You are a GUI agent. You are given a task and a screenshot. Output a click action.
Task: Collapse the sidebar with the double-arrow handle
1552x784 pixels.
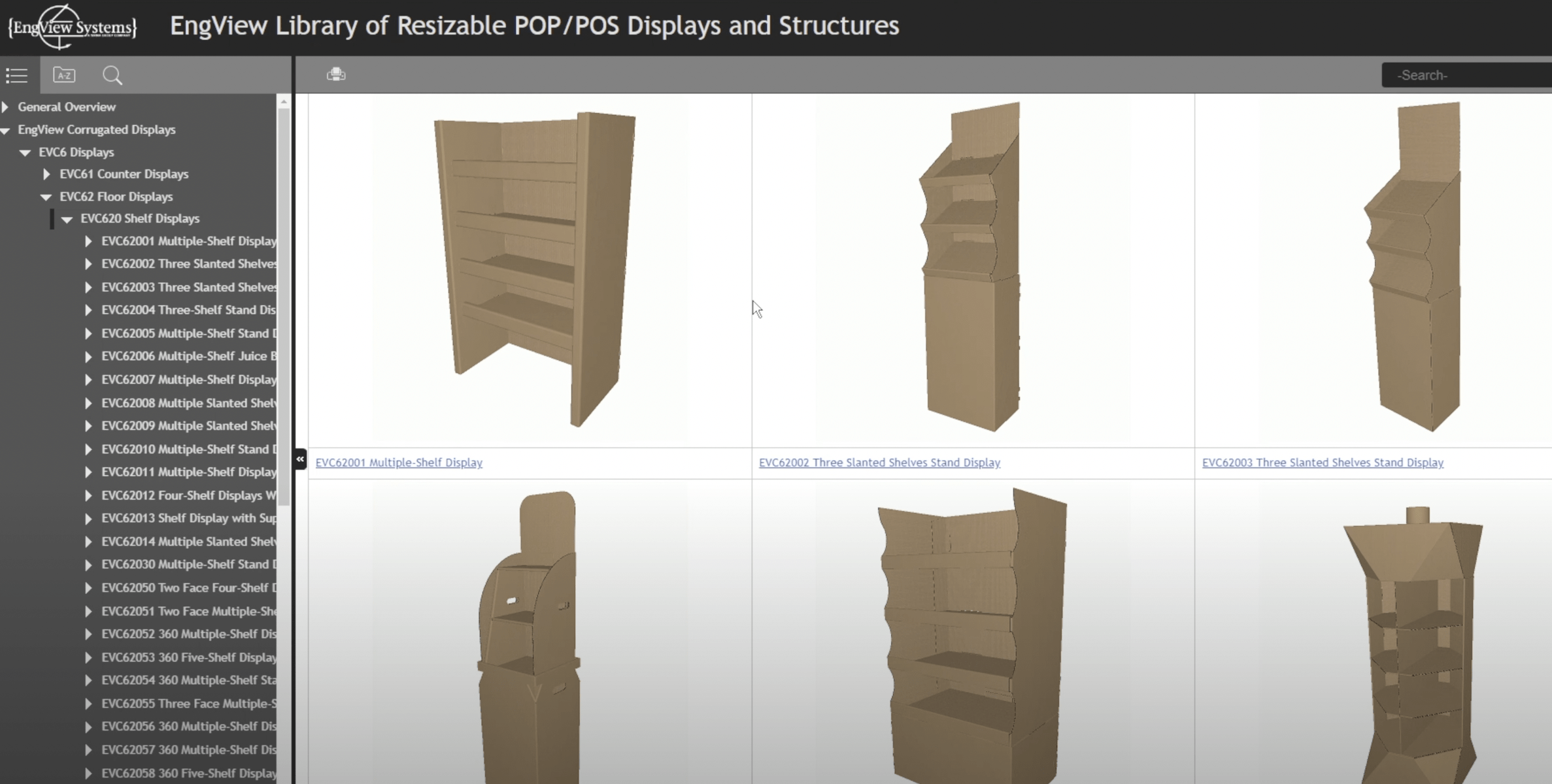tap(300, 459)
